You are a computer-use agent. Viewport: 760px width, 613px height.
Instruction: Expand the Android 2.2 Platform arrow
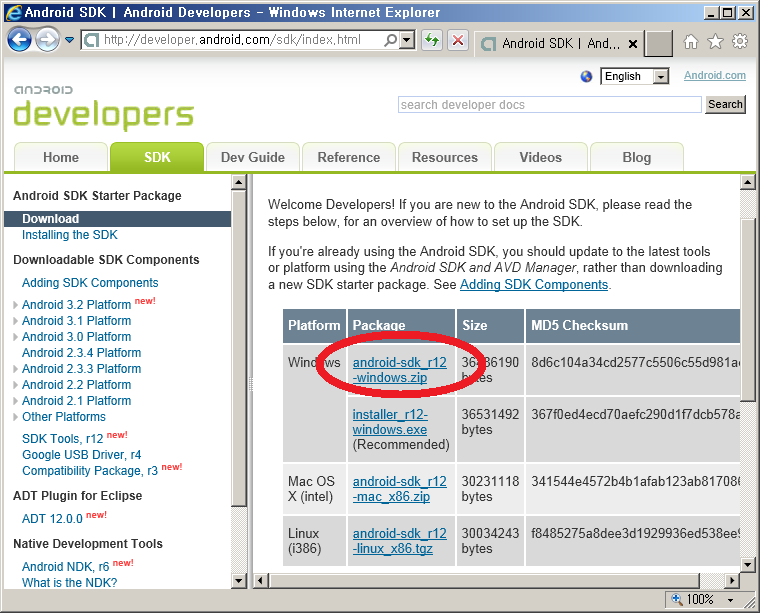coord(16,385)
